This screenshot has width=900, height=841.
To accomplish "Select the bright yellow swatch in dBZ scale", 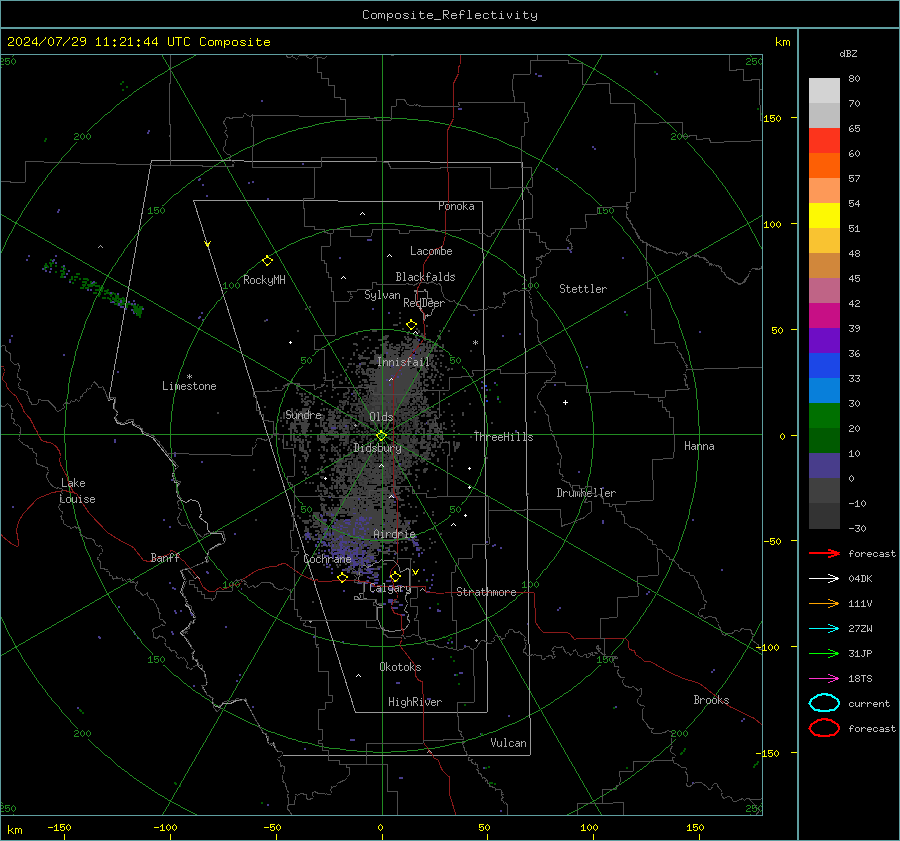I will 824,215.
